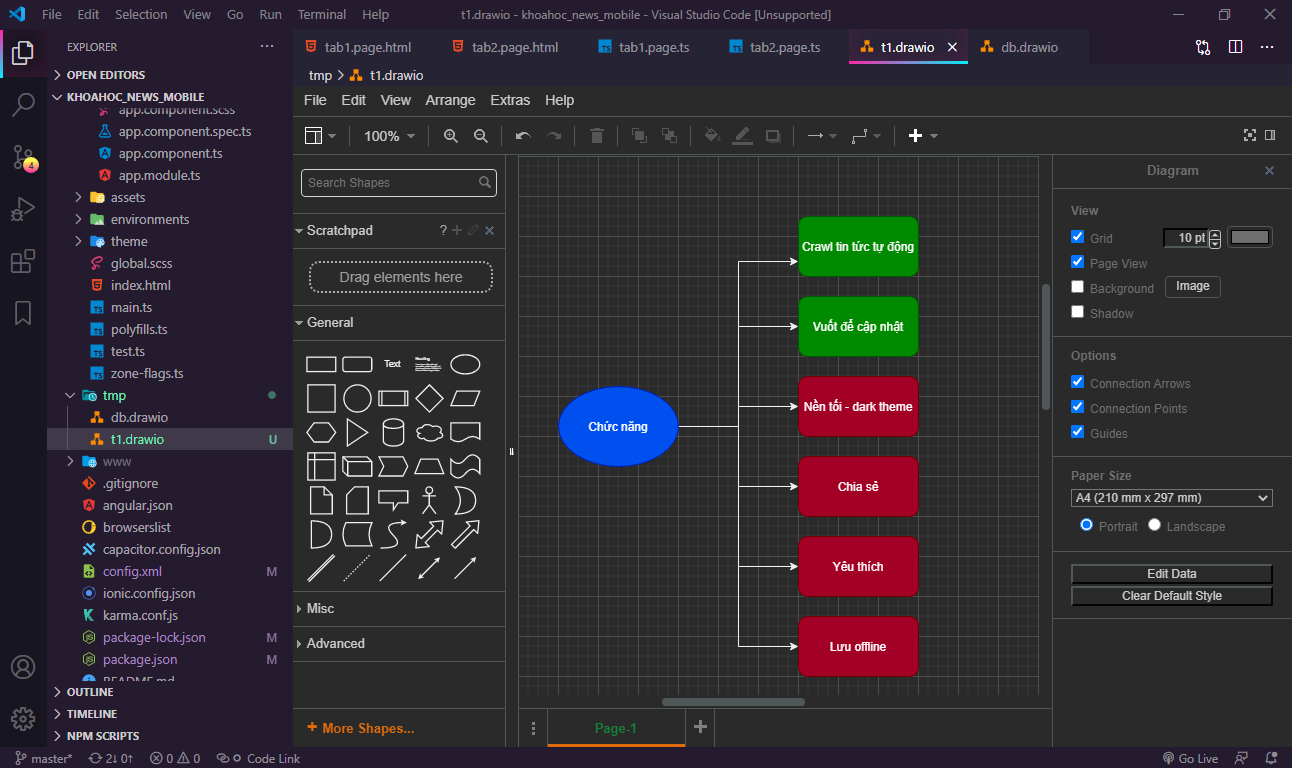Open the Line Color pencil tool
The width and height of the screenshot is (1292, 768).
point(742,136)
